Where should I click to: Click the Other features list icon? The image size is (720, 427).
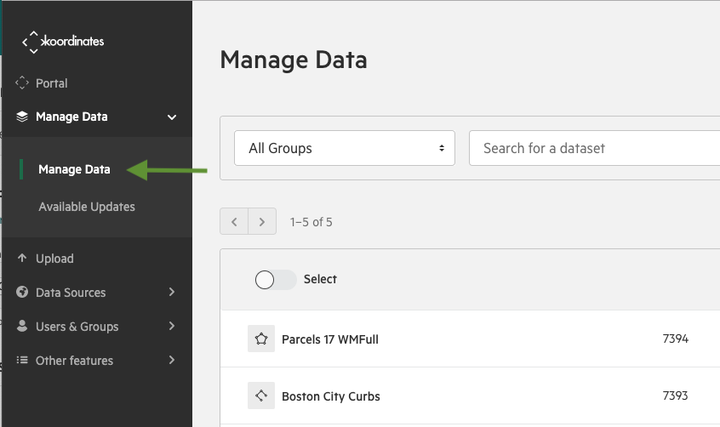22,360
